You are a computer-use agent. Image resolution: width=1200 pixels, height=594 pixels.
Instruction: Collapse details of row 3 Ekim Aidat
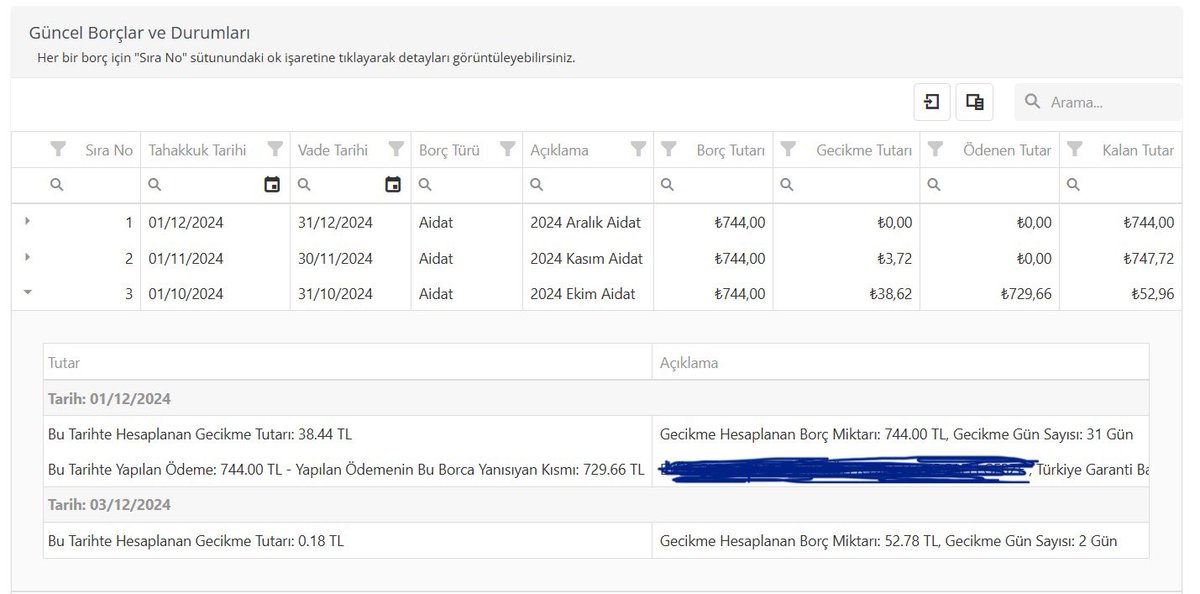point(26,294)
